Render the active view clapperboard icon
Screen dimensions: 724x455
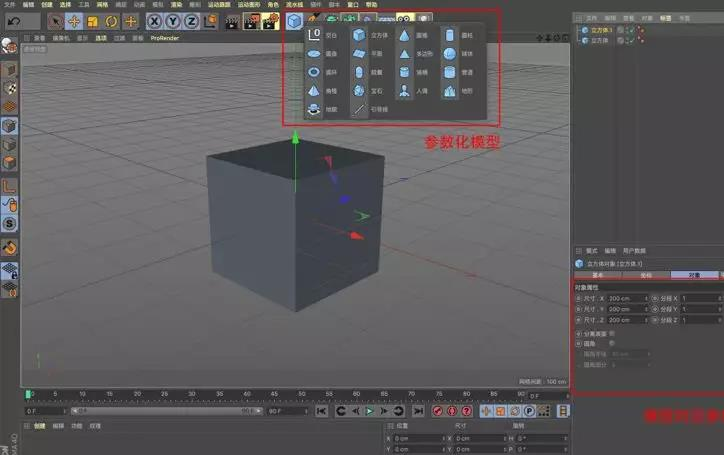[x=232, y=21]
